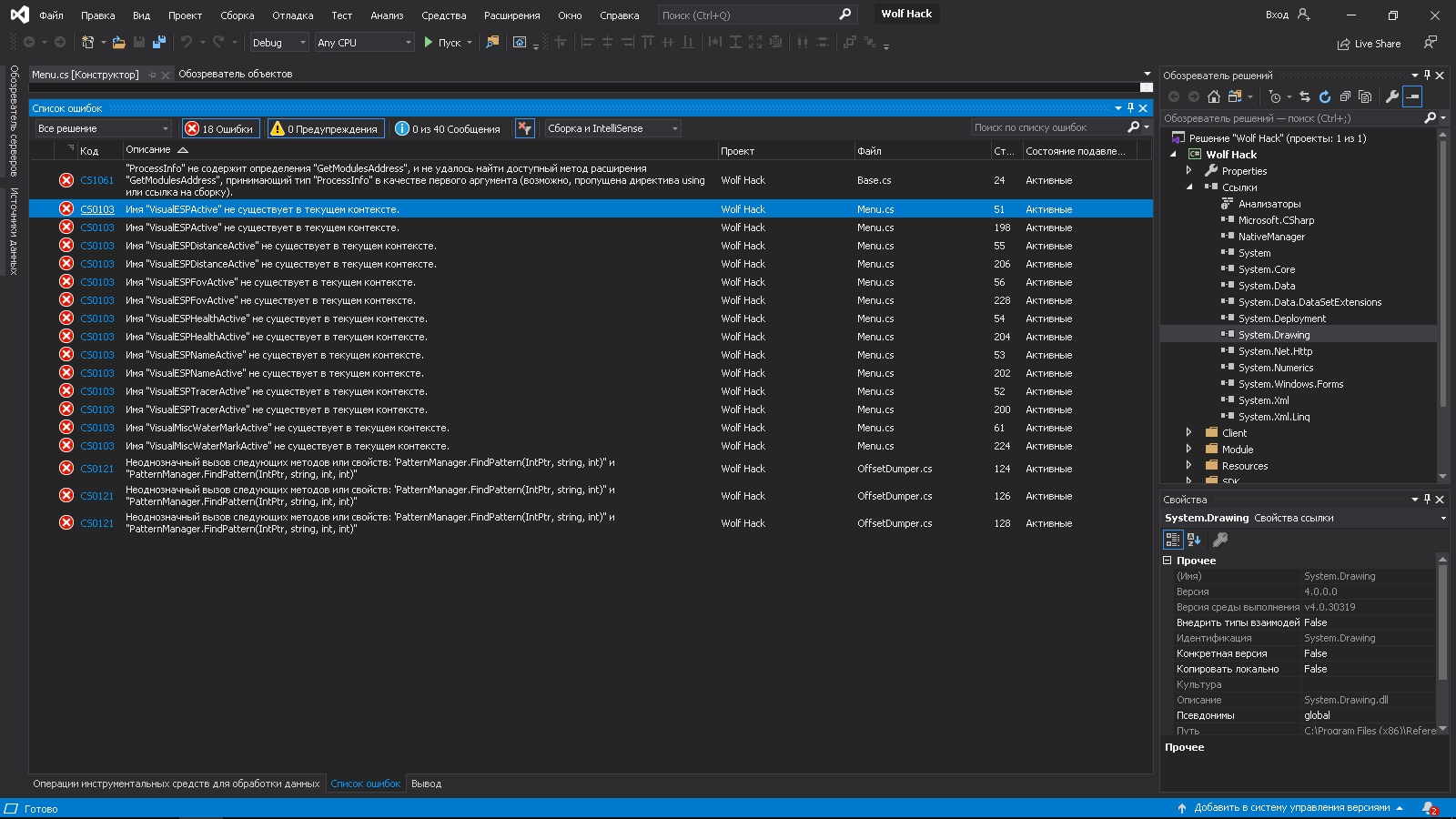
Task: Click the Save All toolbar icon
Action: (159, 42)
